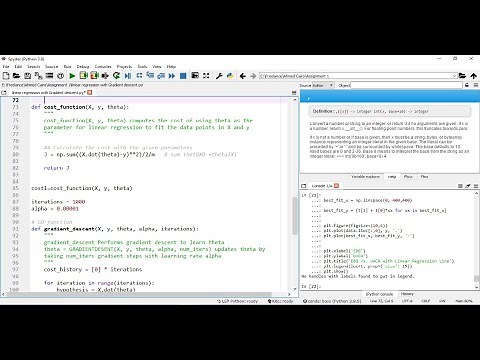The image size is (480, 360).
Task: Click the remove all variables eraser icon
Action: click(468, 186)
